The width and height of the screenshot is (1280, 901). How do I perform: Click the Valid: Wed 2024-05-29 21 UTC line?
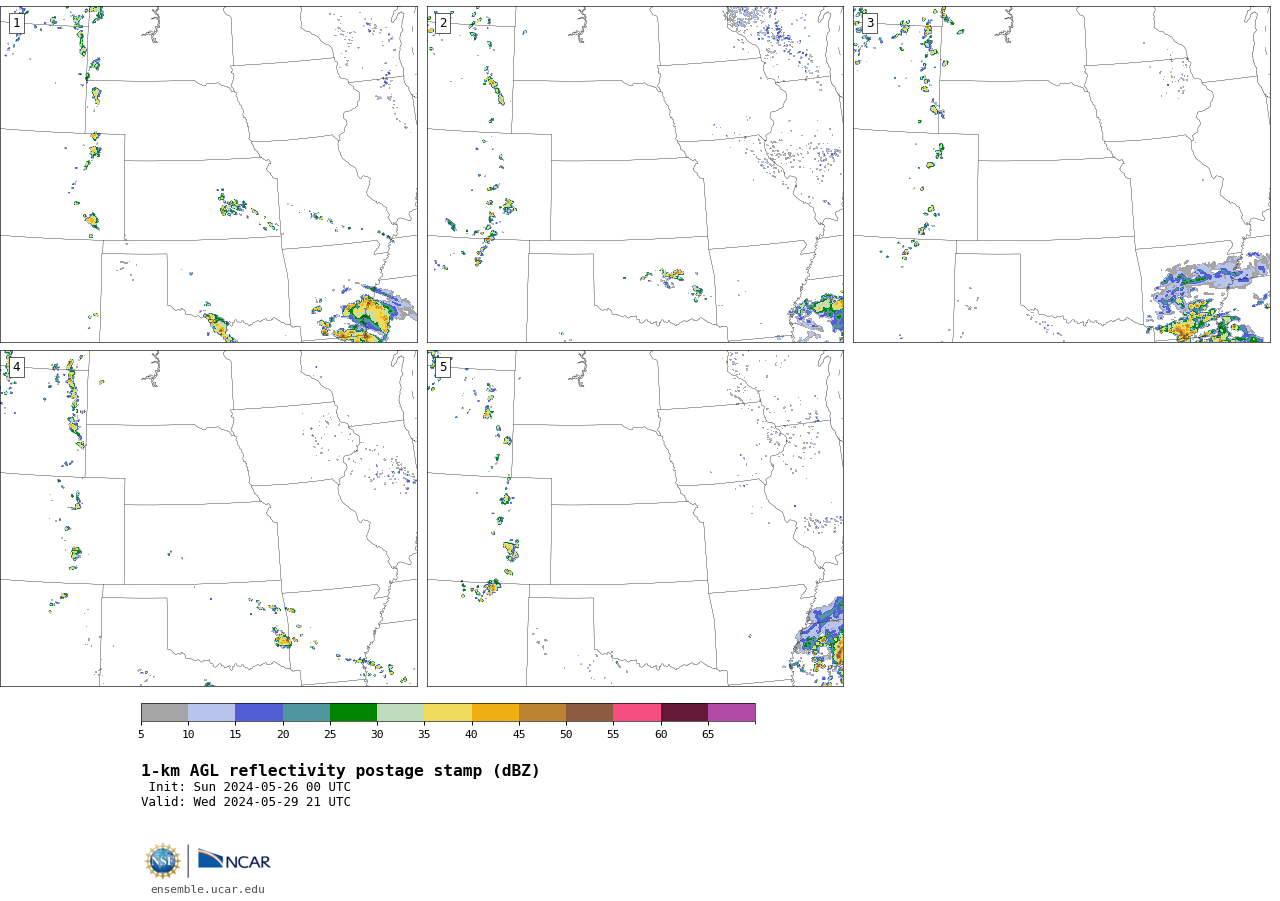click(246, 802)
